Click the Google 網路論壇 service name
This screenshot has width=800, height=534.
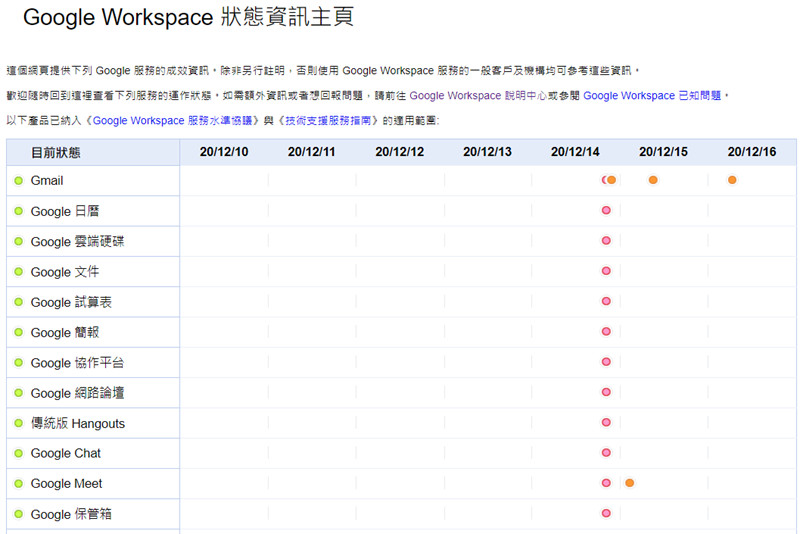(78, 393)
